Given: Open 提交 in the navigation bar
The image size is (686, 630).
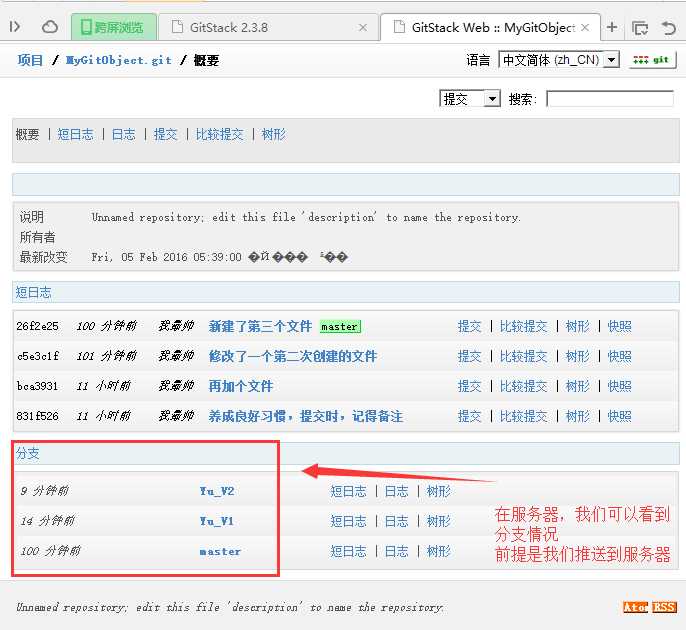Looking at the screenshot, I should 165,134.
